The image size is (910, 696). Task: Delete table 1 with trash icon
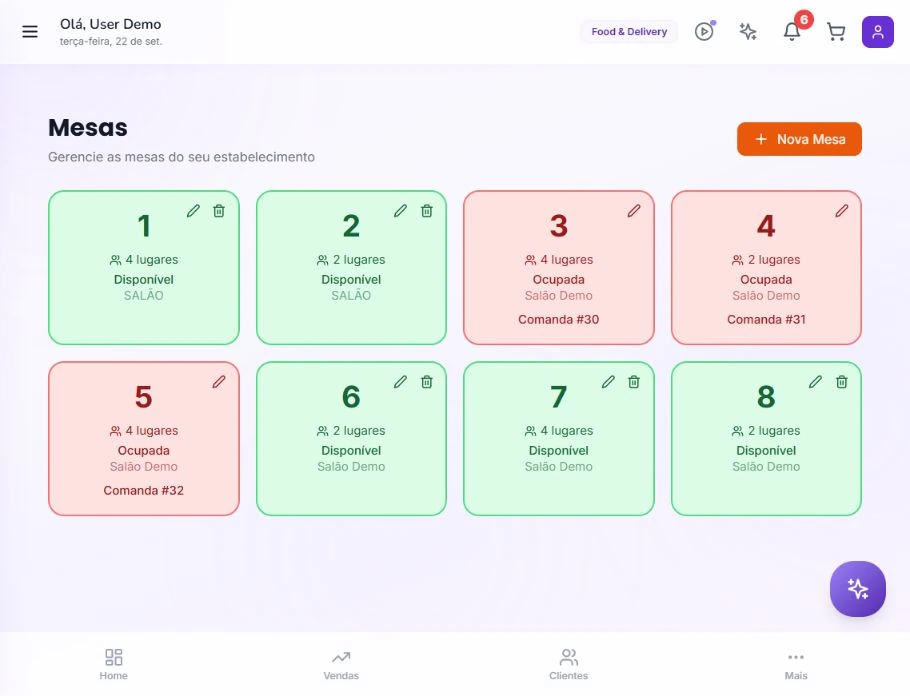tap(219, 211)
